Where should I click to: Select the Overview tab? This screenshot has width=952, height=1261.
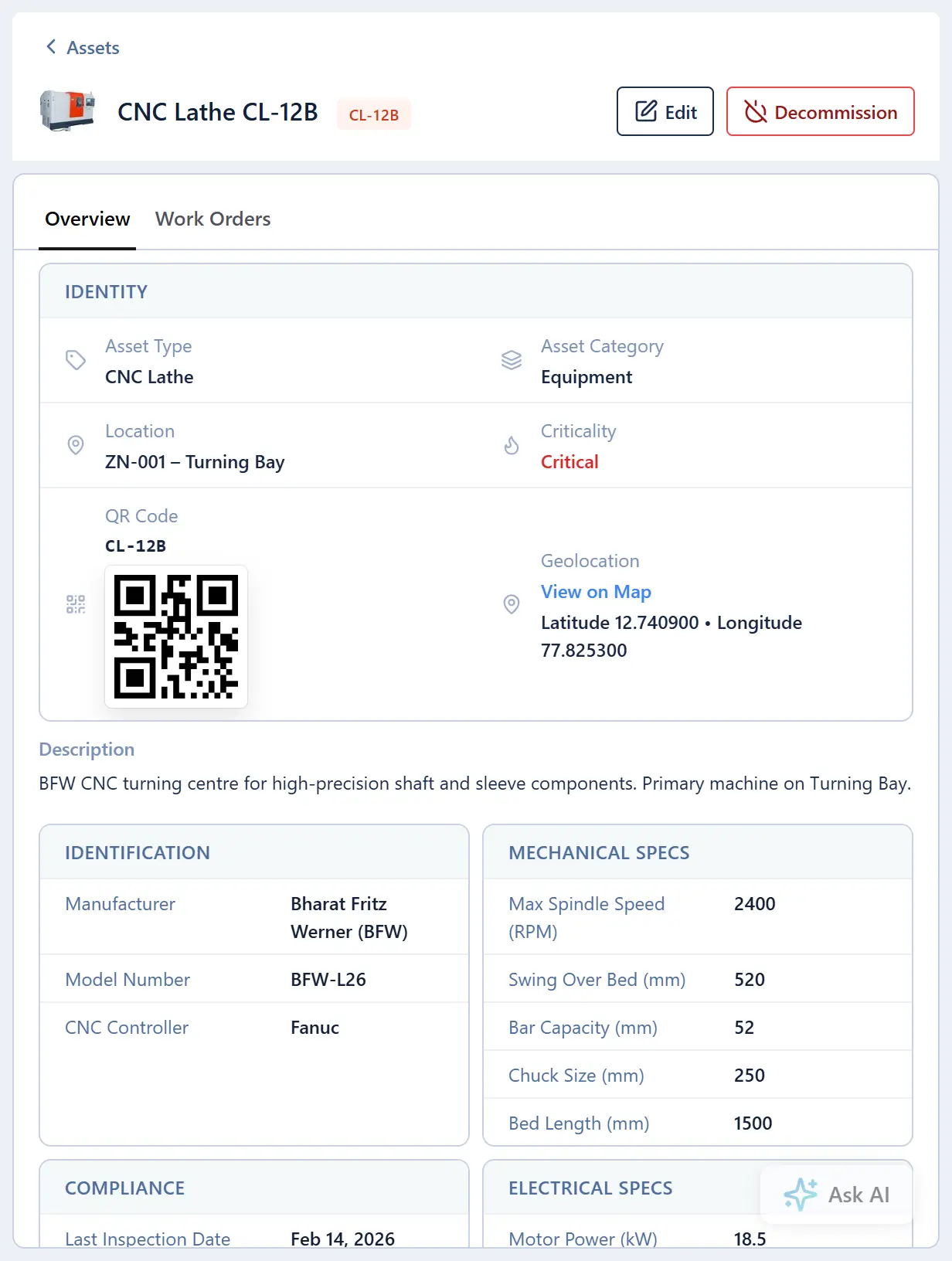pyautogui.click(x=87, y=219)
